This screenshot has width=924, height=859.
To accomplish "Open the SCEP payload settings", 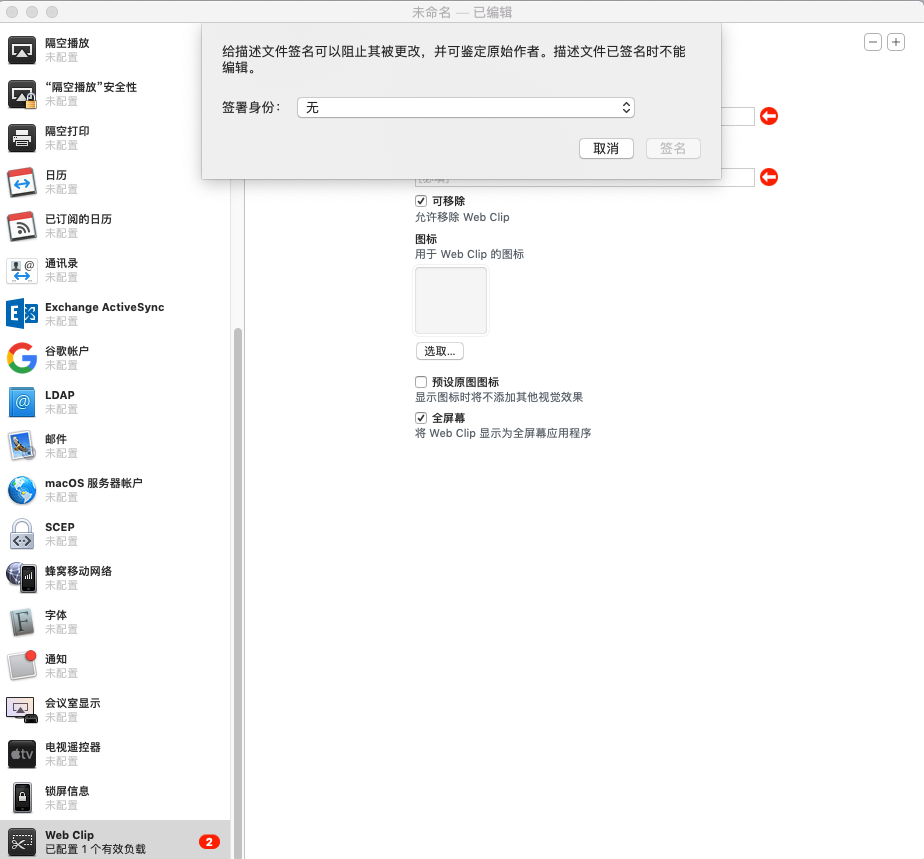I will 60,534.
